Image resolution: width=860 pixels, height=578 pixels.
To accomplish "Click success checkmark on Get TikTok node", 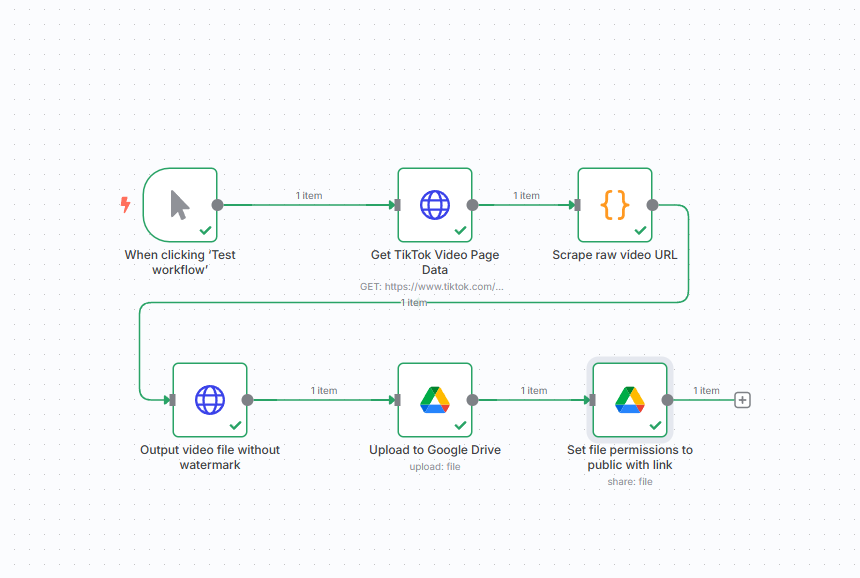I will click(461, 230).
